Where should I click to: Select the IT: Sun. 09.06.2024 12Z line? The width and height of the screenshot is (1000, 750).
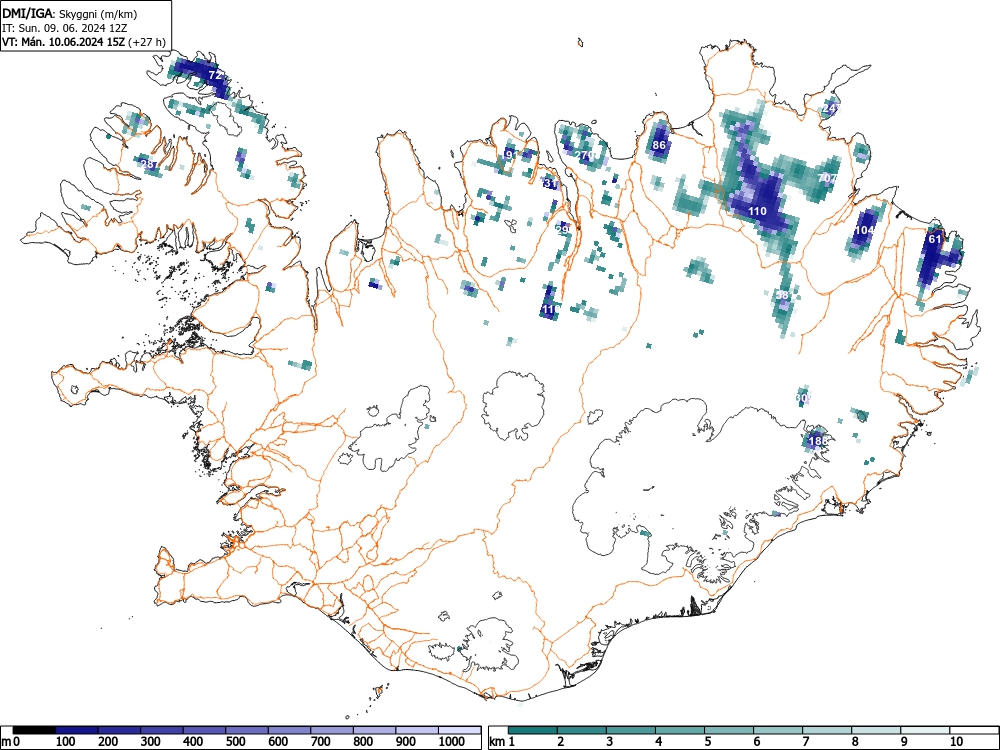click(64, 28)
